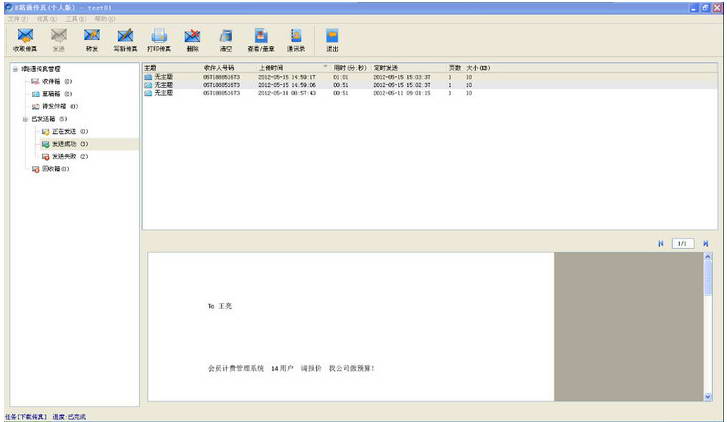Click the upload time cell ending 08:57:43
This screenshot has height=422, width=727.
(287, 93)
